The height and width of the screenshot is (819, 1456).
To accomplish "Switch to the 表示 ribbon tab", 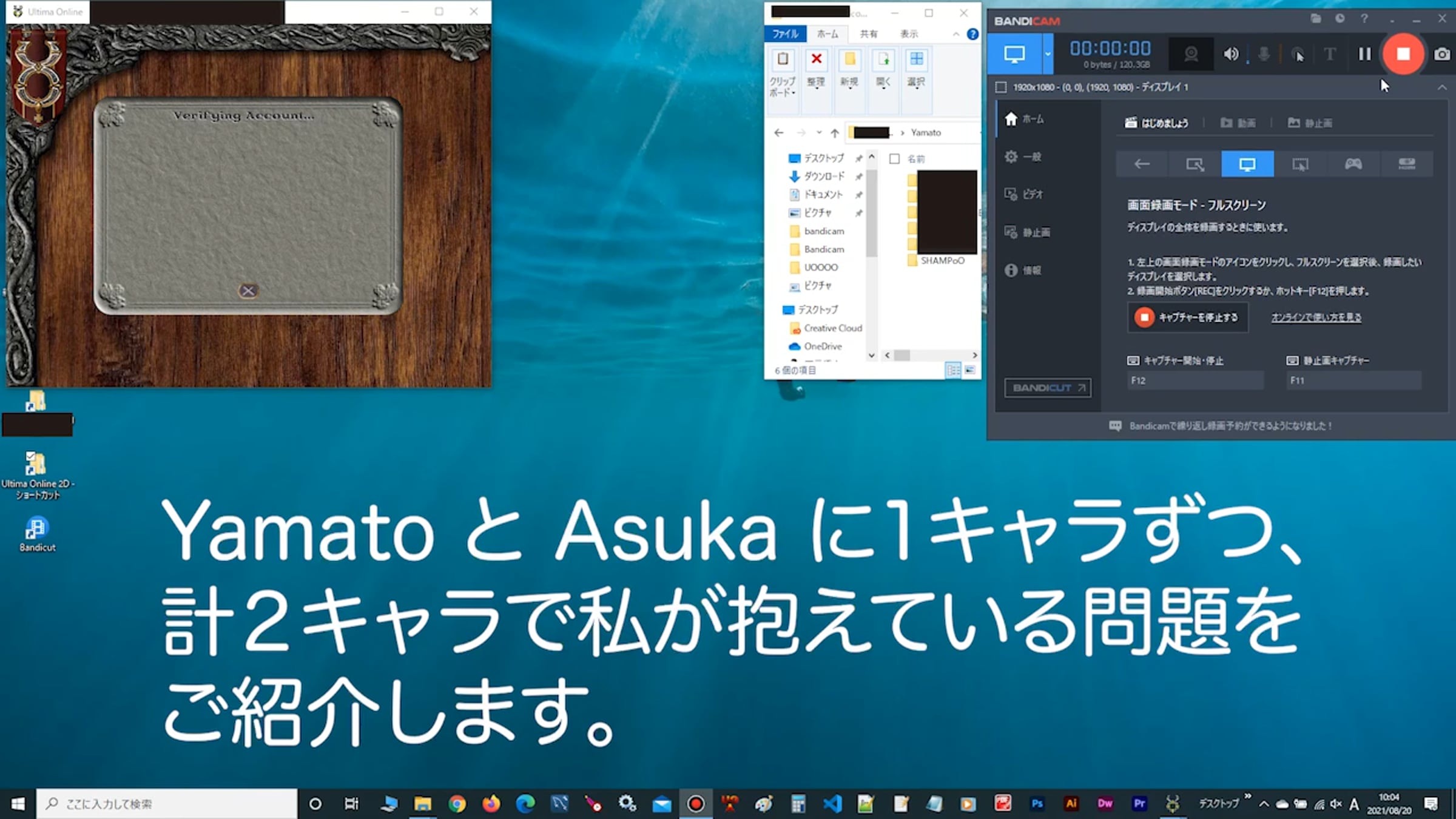I will pos(909,34).
